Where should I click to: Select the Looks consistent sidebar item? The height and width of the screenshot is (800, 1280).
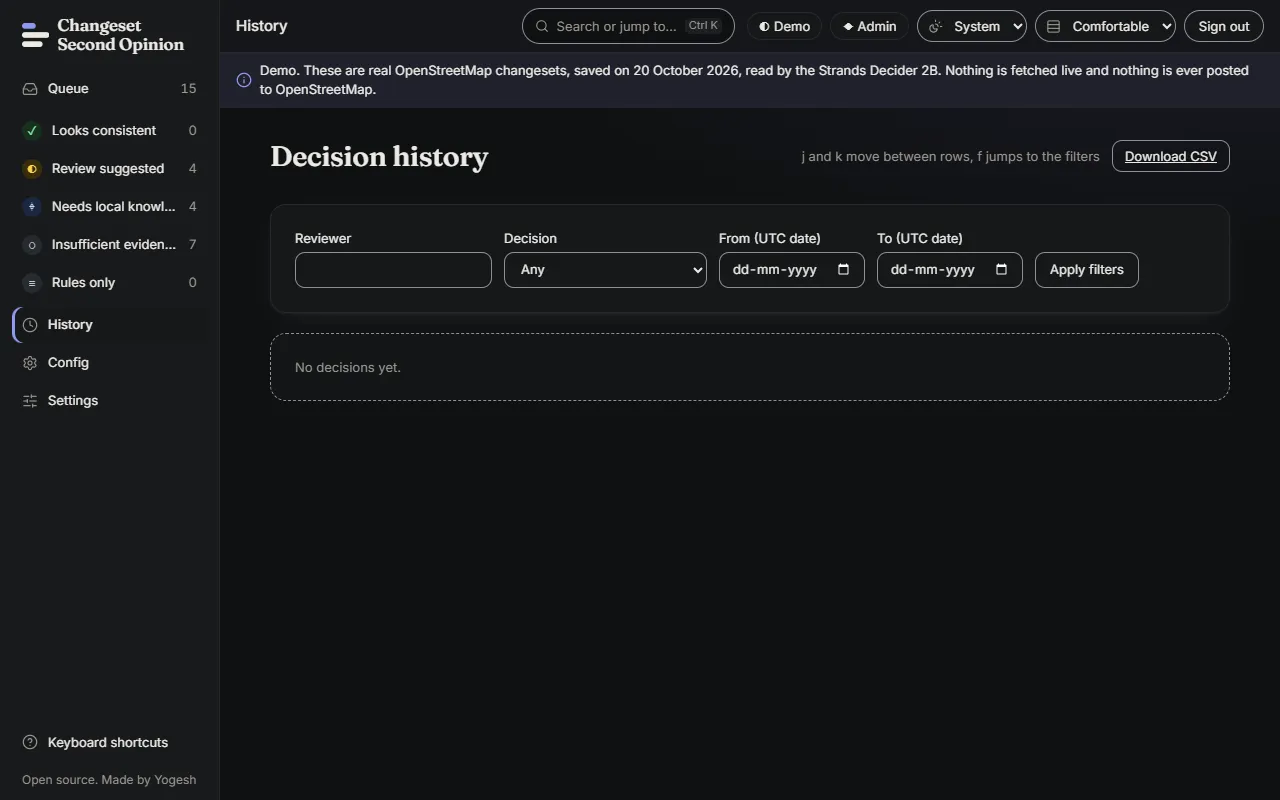click(109, 131)
